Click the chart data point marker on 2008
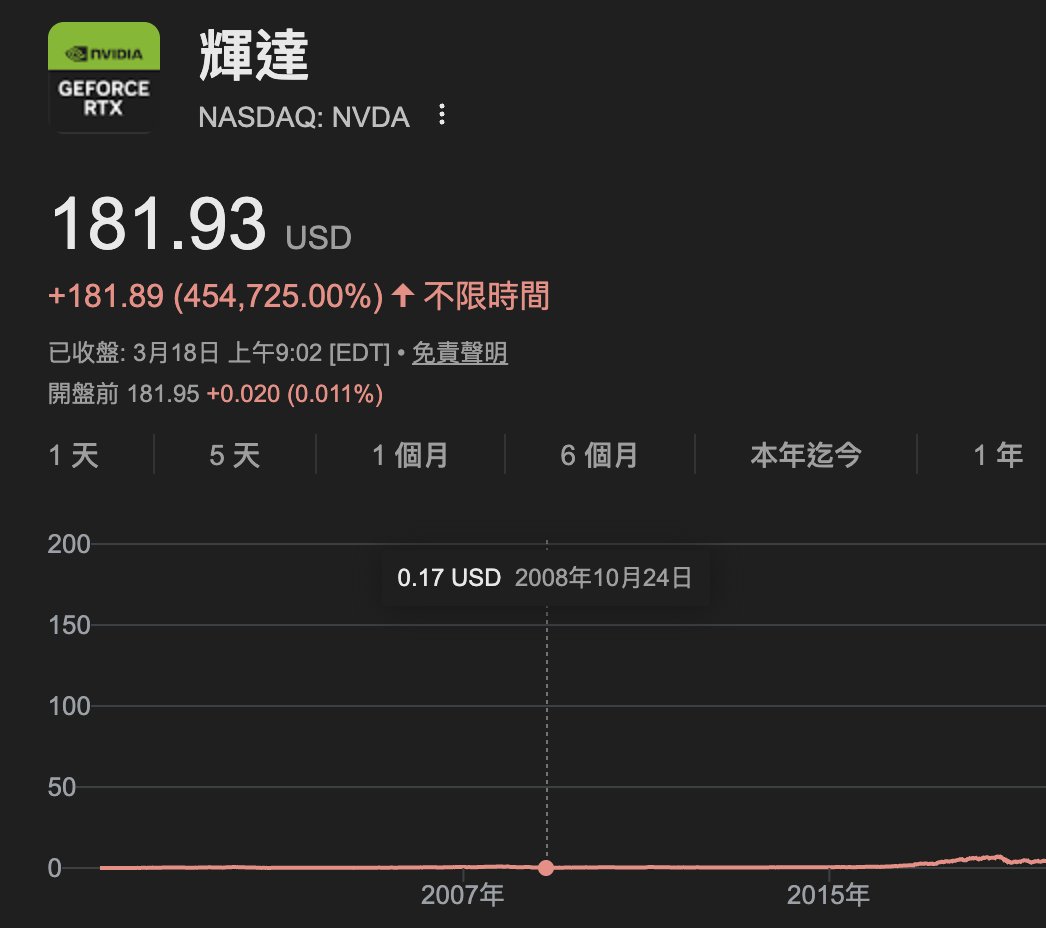 [546, 867]
